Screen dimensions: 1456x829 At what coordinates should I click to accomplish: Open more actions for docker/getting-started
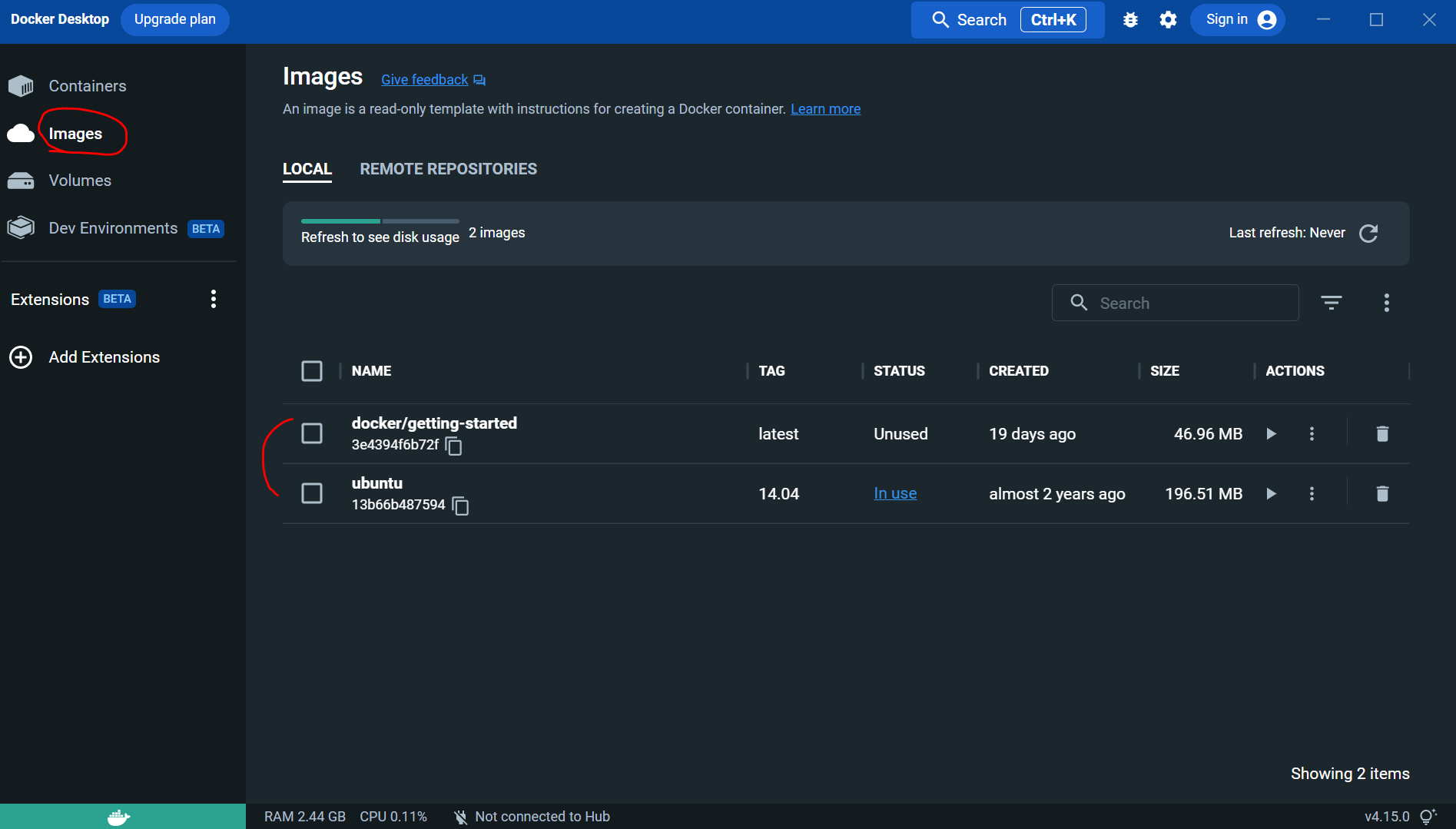(x=1312, y=434)
